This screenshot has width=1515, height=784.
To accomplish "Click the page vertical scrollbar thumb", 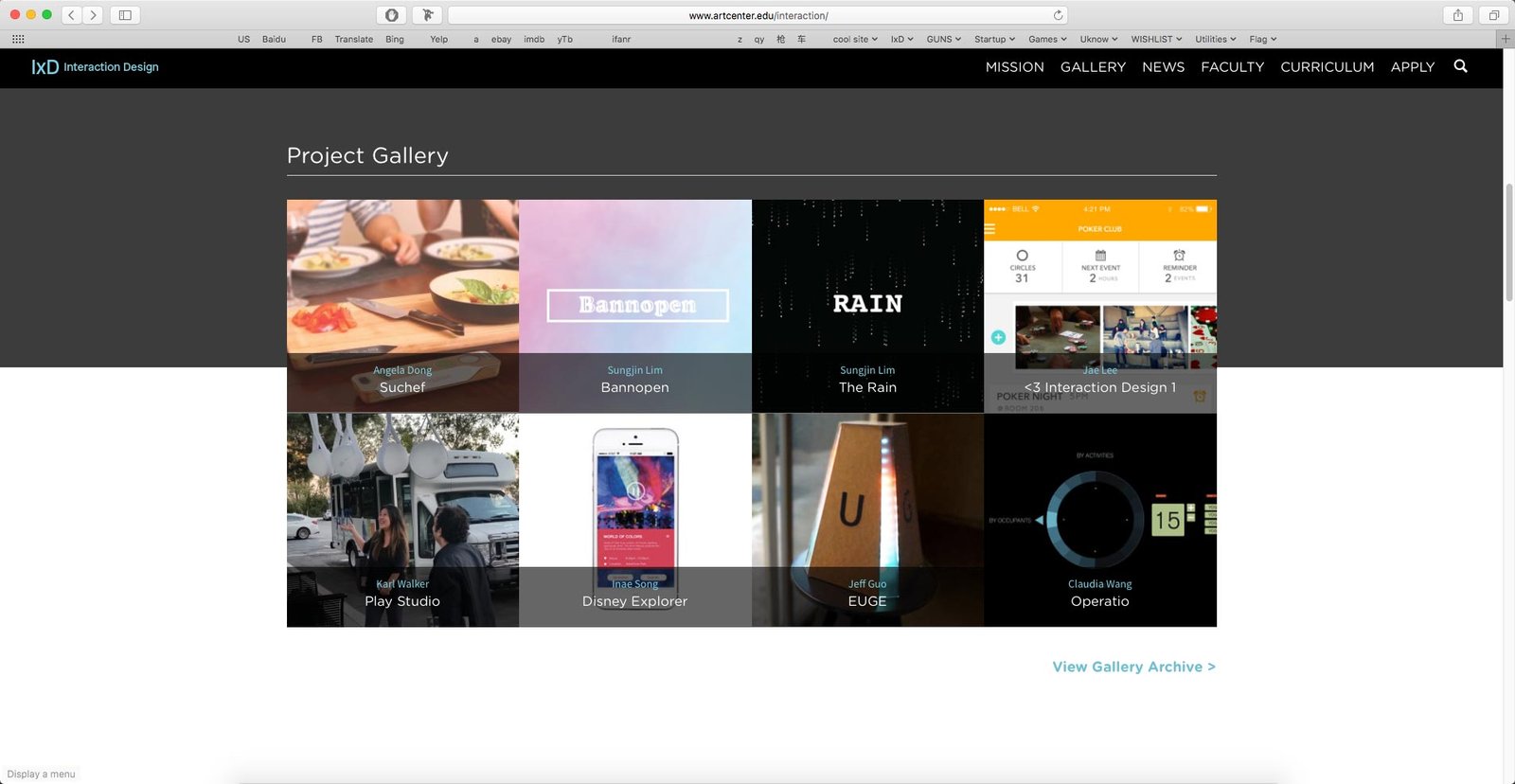I will [1509, 241].
